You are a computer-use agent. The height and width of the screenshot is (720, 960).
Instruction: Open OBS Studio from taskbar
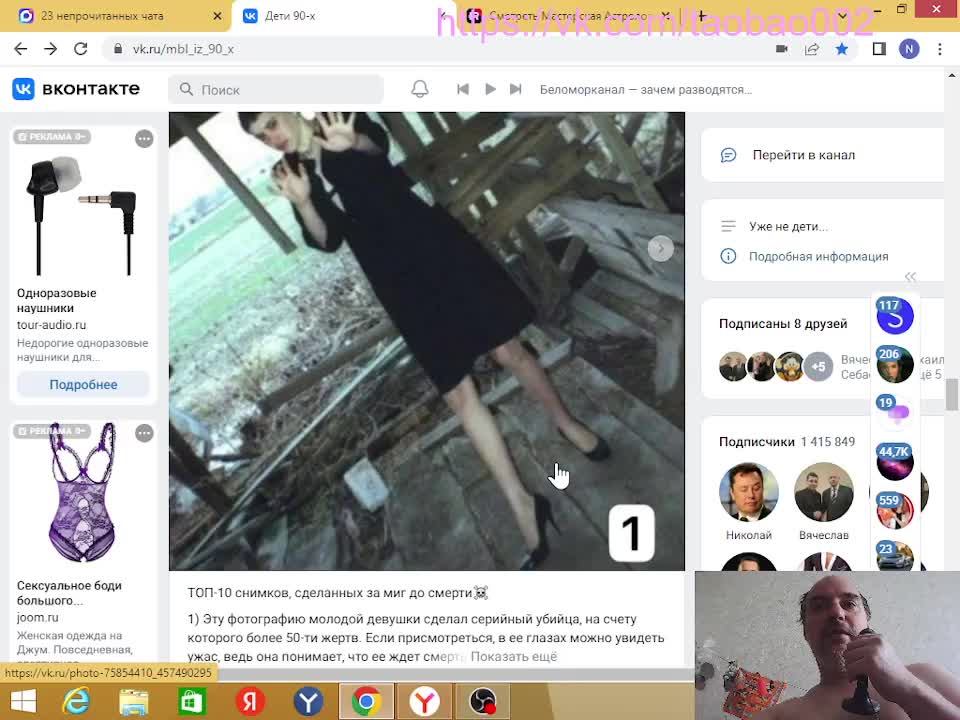pos(482,702)
